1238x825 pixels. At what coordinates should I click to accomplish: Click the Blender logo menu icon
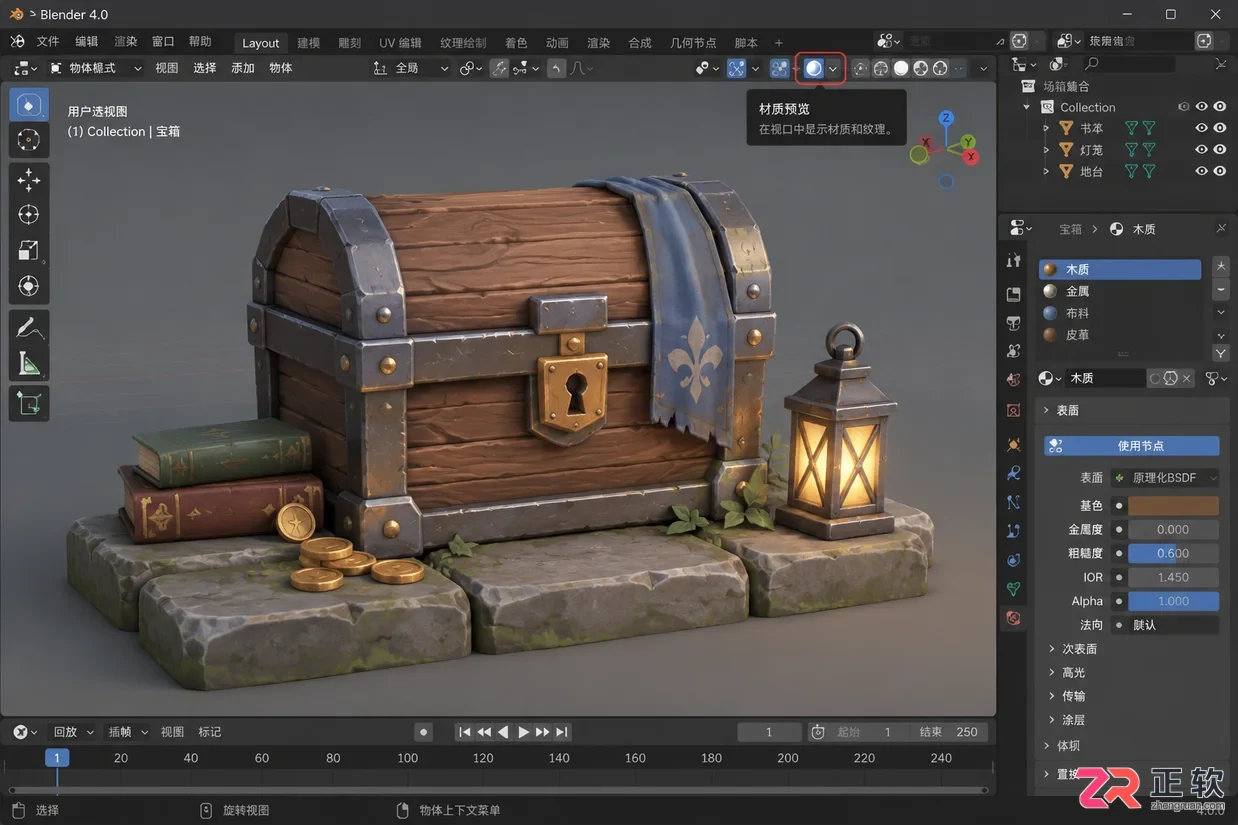tap(17, 42)
